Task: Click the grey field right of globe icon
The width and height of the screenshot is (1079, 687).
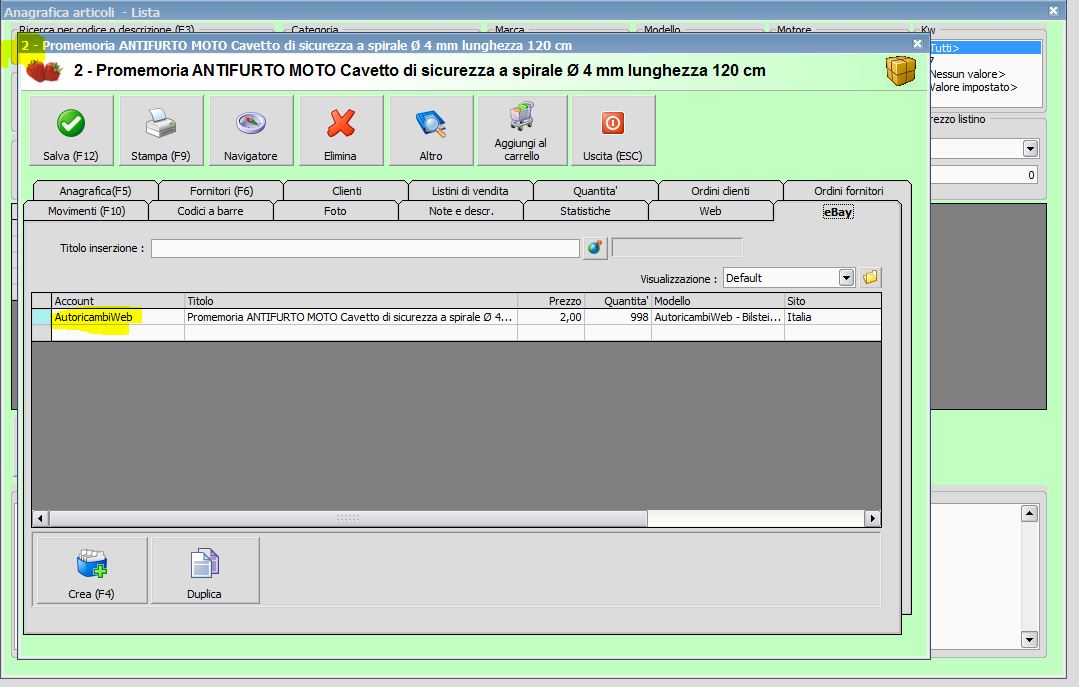Action: tap(677, 248)
